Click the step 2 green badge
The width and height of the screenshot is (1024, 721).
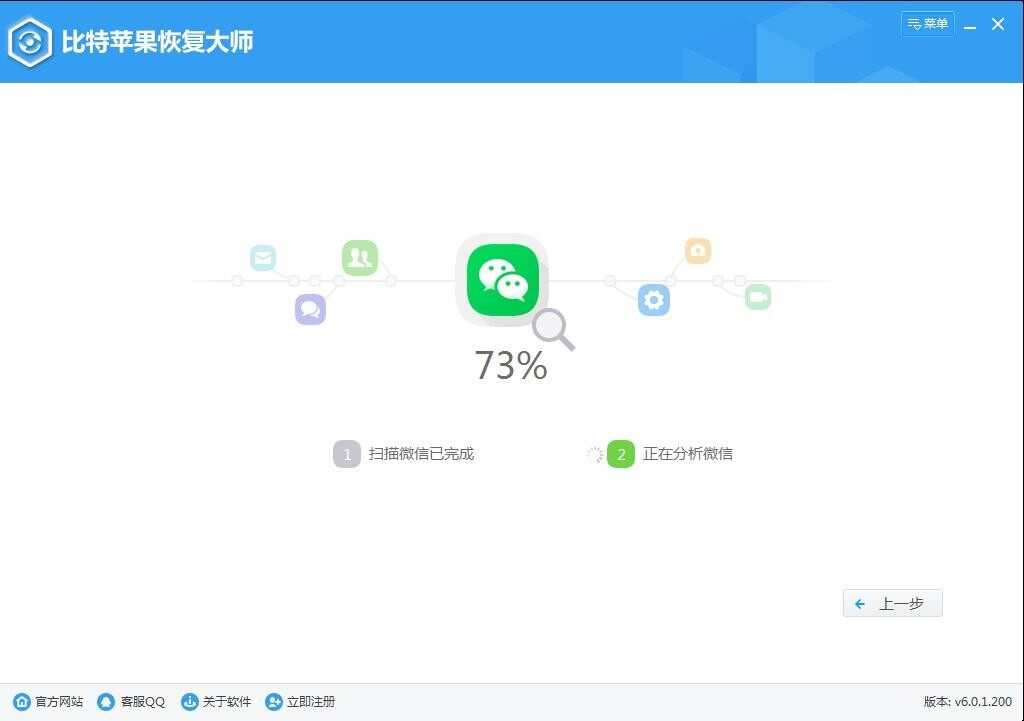coord(621,454)
